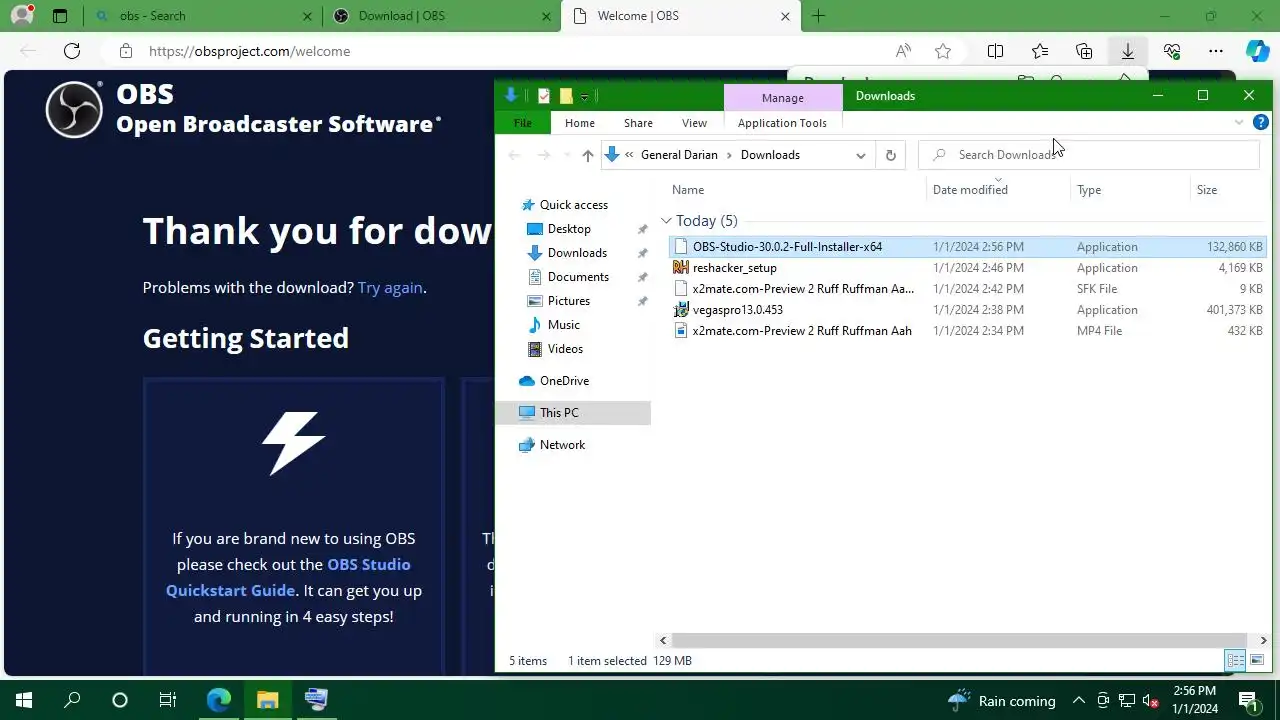Viewport: 1280px width, 720px height.
Task: Open the Edge tab actions menu icon
Action: point(60,16)
